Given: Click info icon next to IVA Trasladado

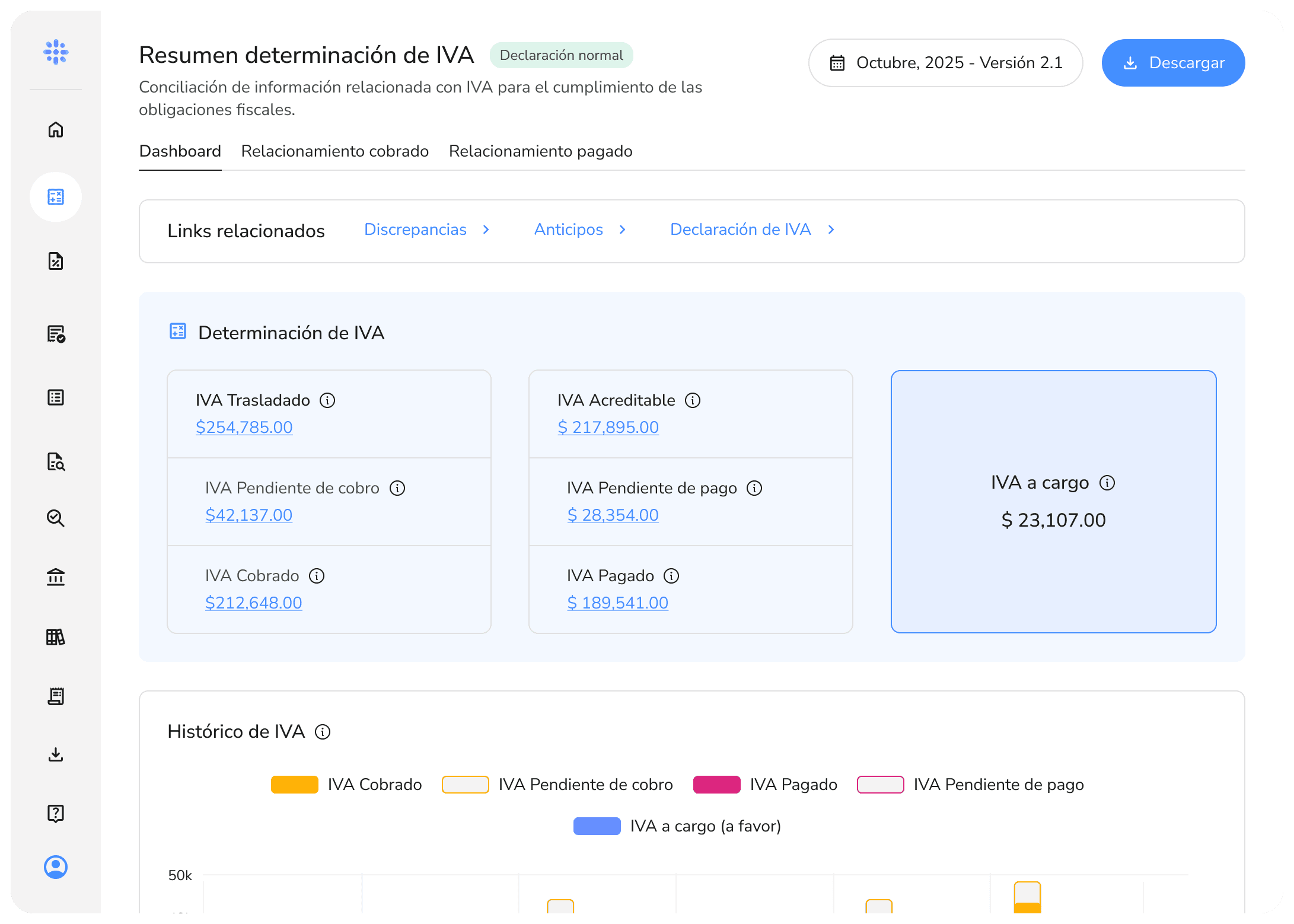Looking at the screenshot, I should pos(327,400).
